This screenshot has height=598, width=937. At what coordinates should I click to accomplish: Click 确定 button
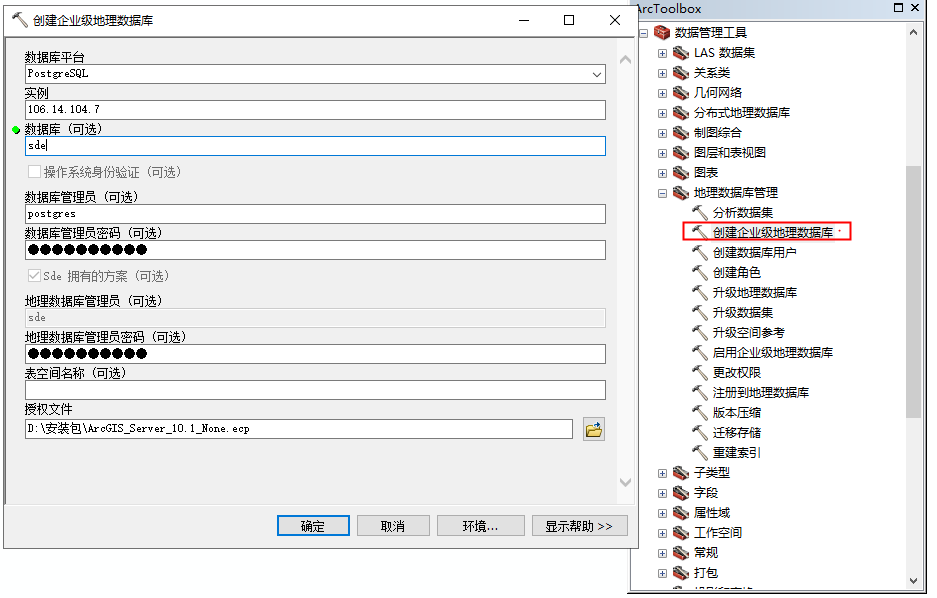pyautogui.click(x=313, y=526)
